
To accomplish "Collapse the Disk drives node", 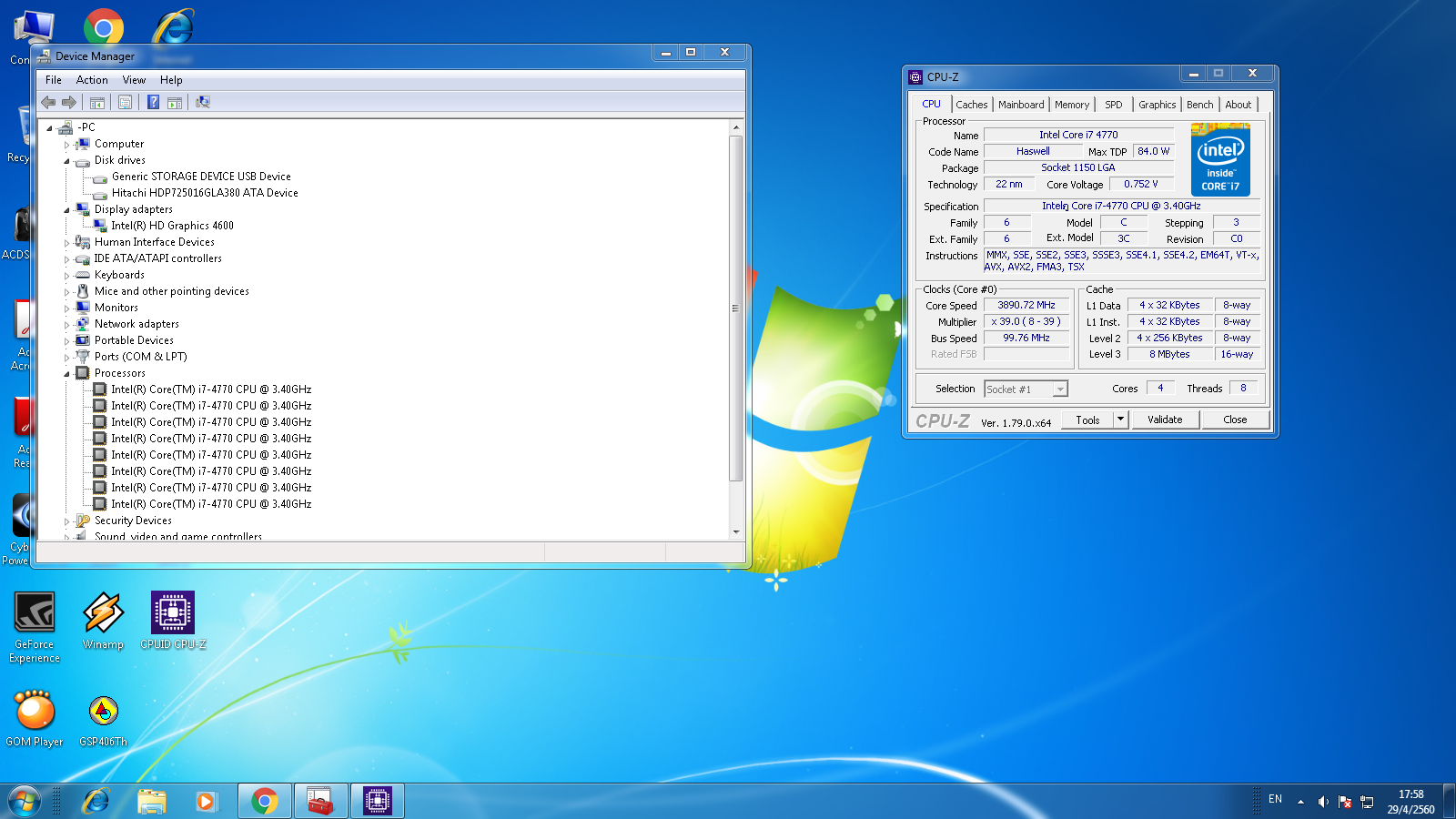I will [66, 160].
